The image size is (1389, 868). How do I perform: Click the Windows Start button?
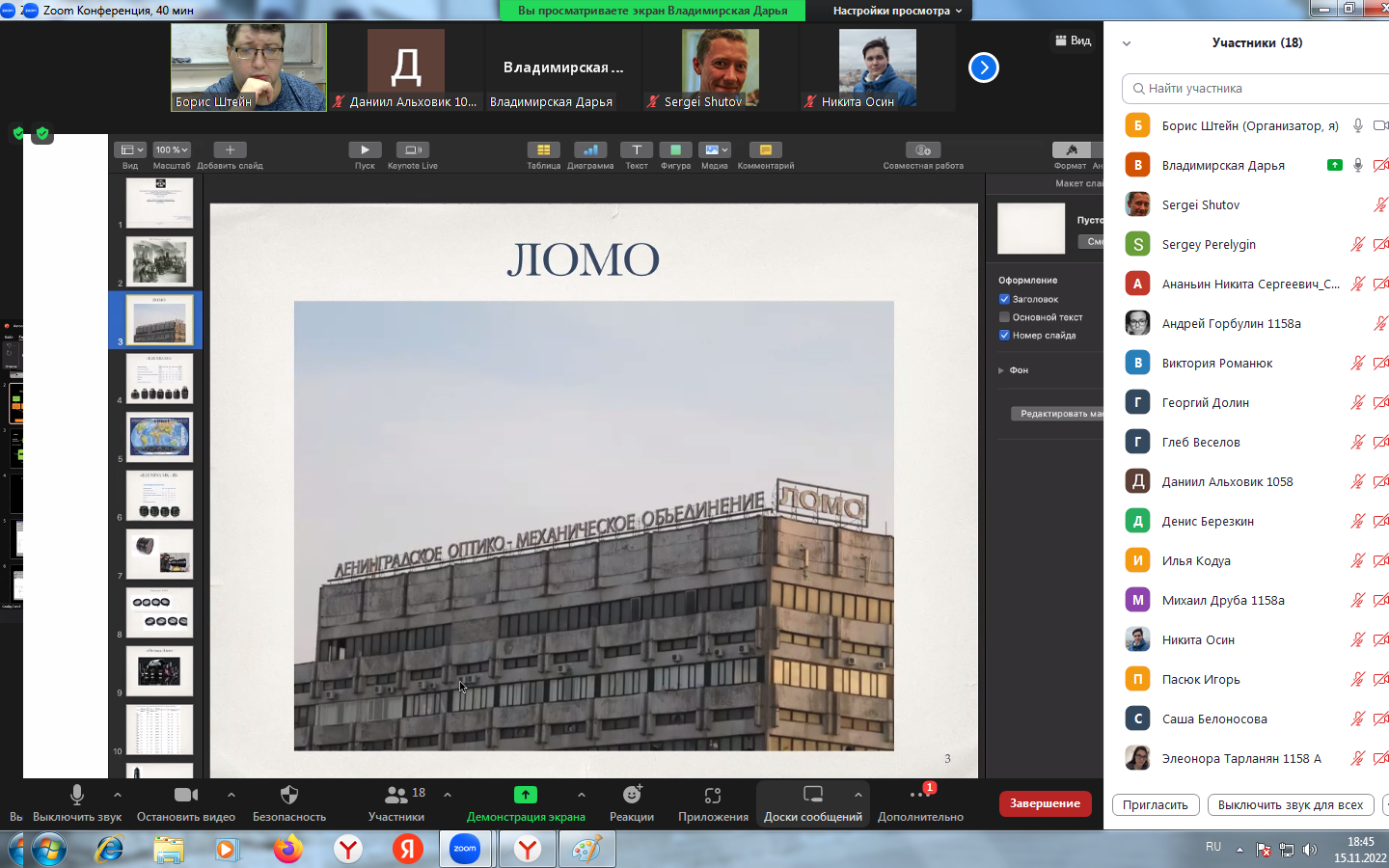pyautogui.click(x=48, y=850)
